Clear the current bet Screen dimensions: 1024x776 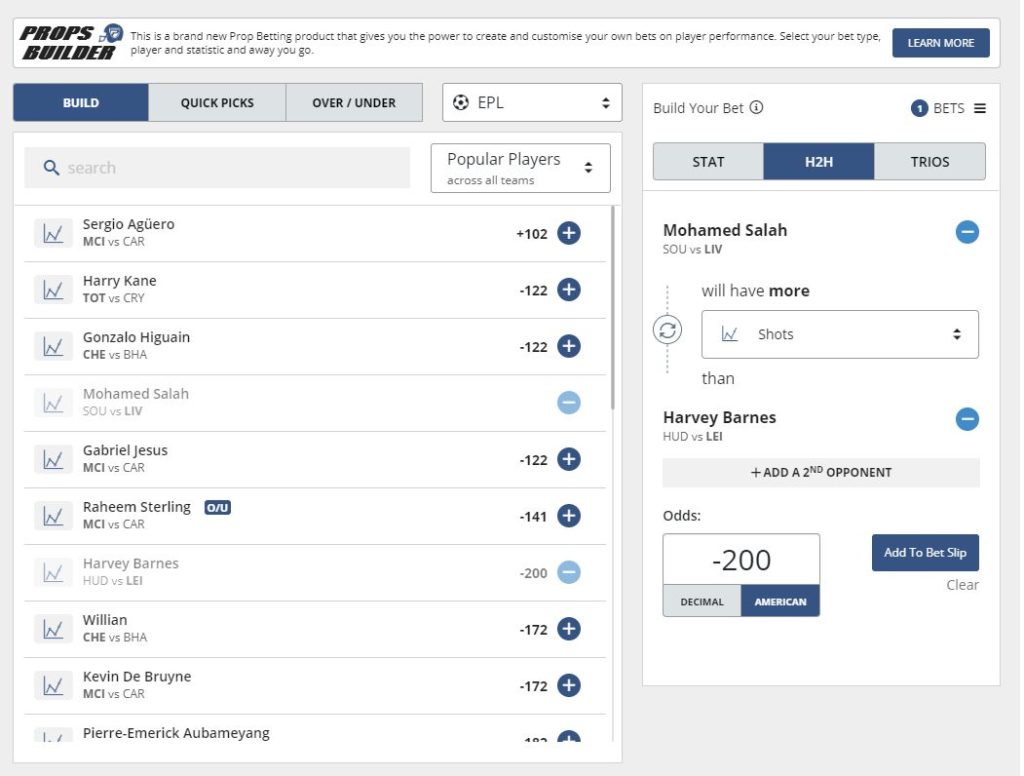962,585
